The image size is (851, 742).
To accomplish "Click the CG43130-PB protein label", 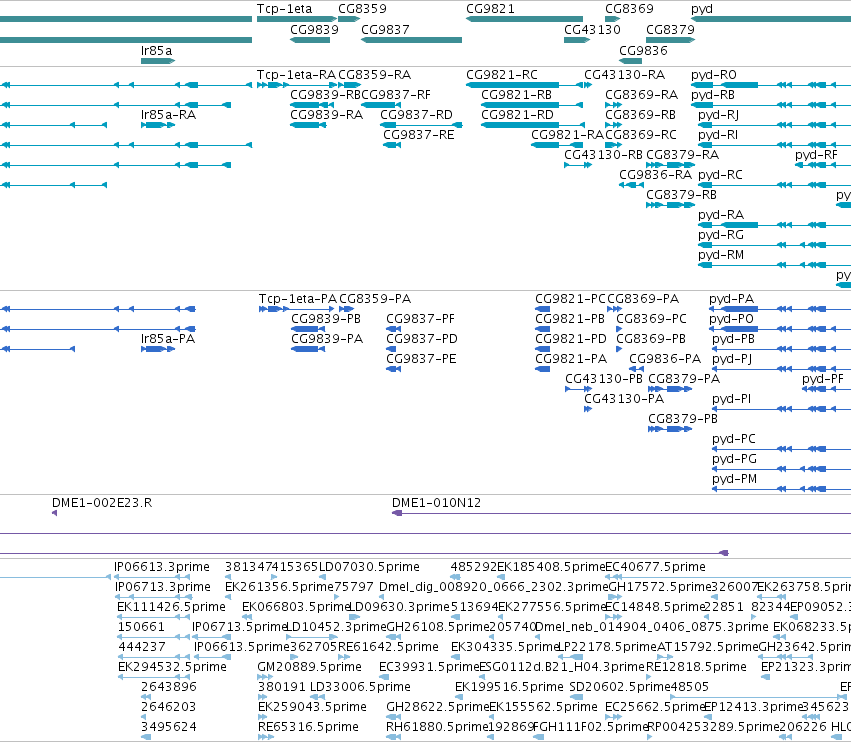I will click(x=604, y=379).
